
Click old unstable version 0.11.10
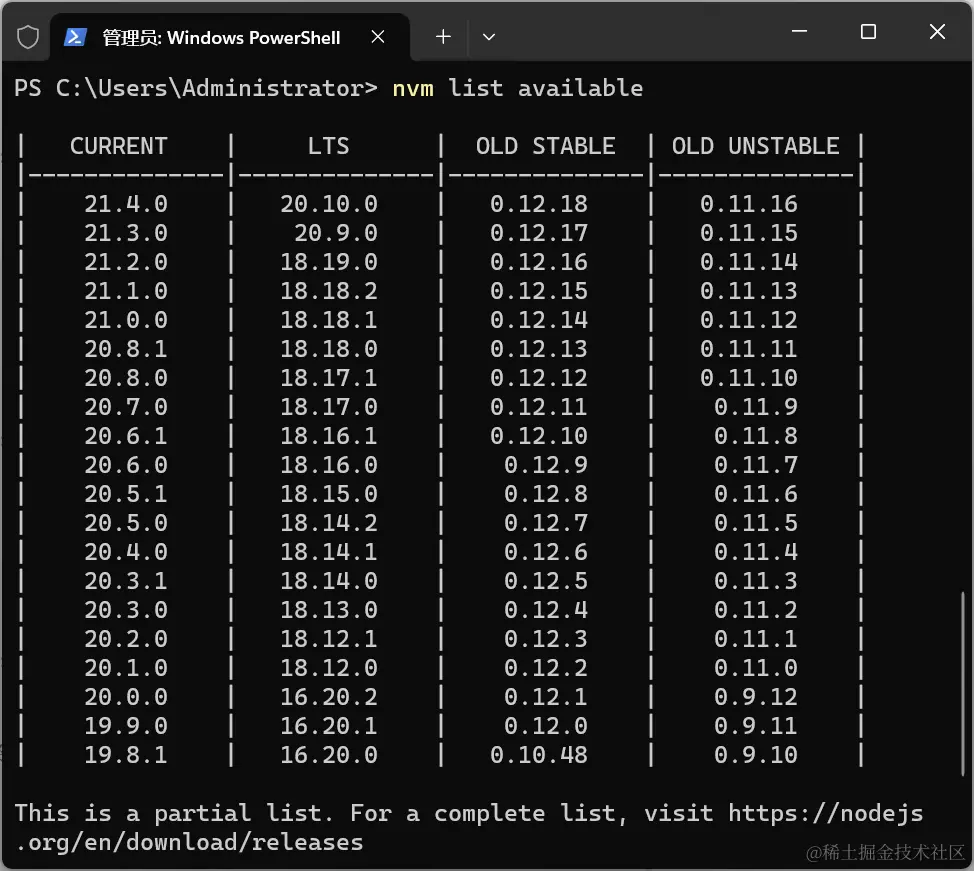coord(749,378)
